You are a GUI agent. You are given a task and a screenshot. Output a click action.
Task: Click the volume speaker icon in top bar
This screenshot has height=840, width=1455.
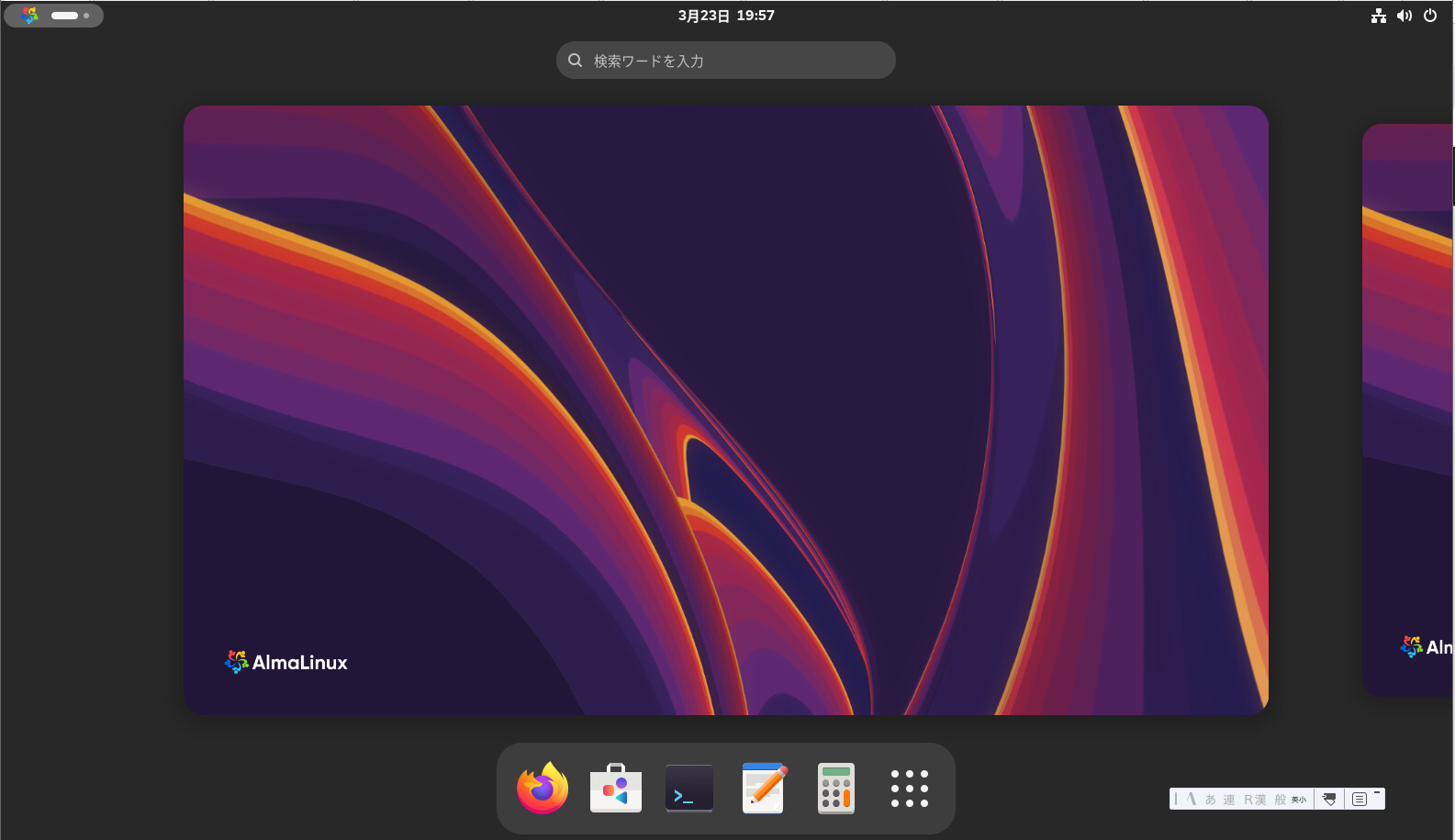click(1404, 16)
